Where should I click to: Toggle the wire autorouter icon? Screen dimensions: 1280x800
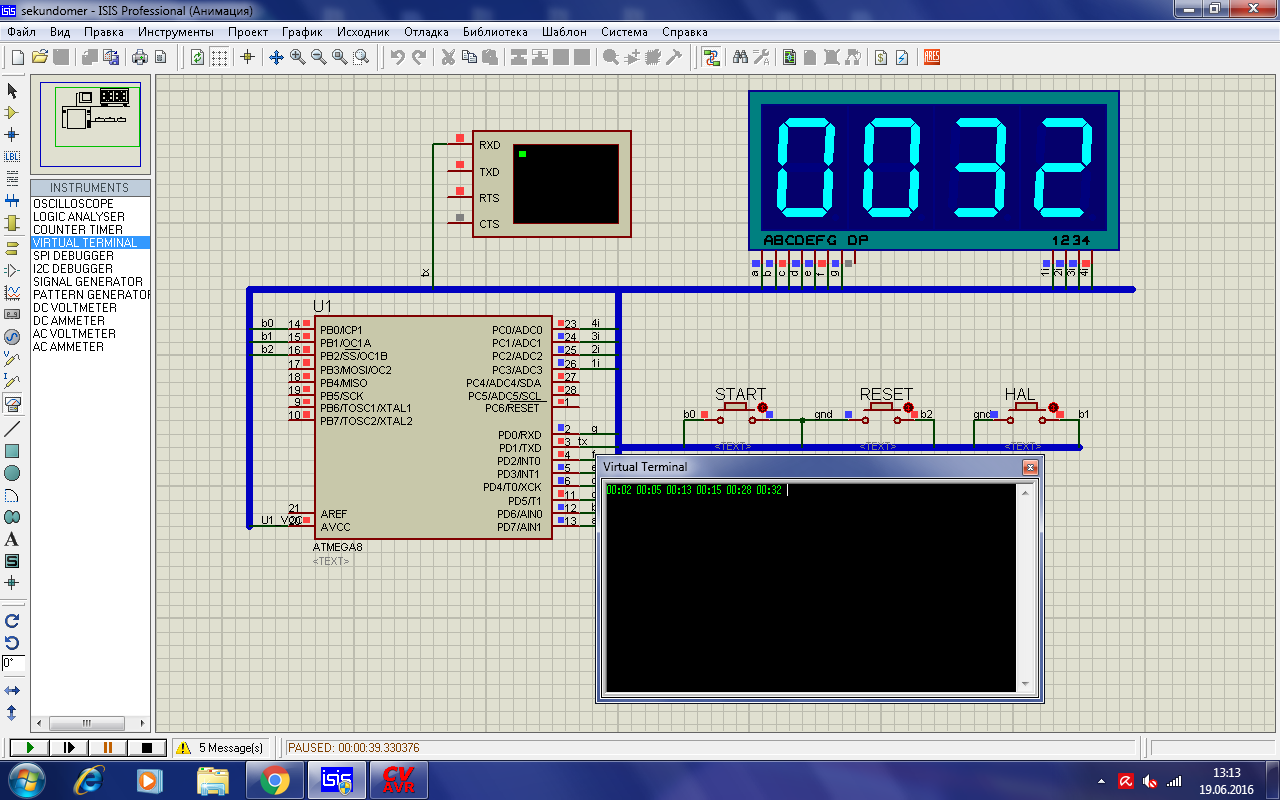(711, 57)
